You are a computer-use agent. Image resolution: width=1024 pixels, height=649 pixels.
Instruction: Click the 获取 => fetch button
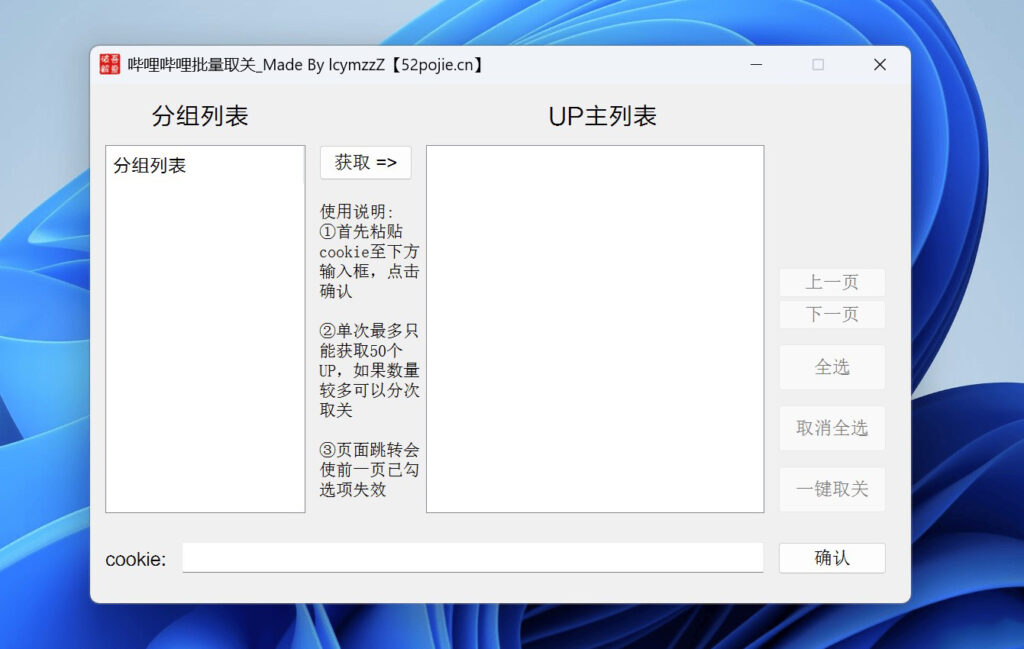[x=365, y=162]
